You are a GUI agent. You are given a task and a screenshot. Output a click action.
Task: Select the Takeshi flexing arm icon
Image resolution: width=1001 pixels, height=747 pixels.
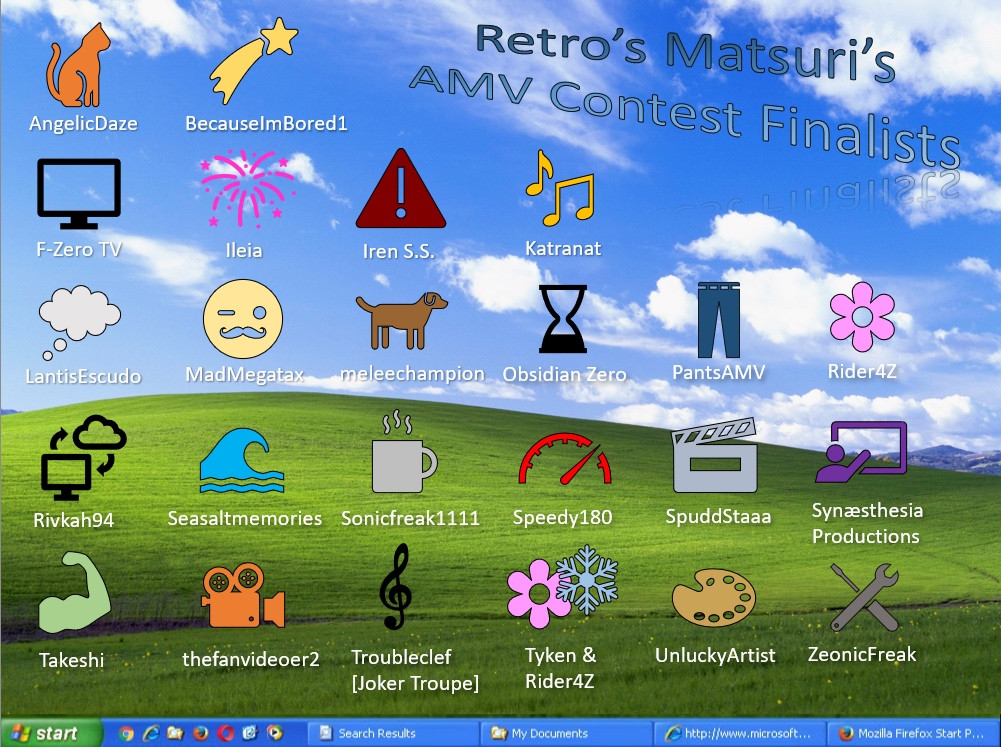click(75, 592)
